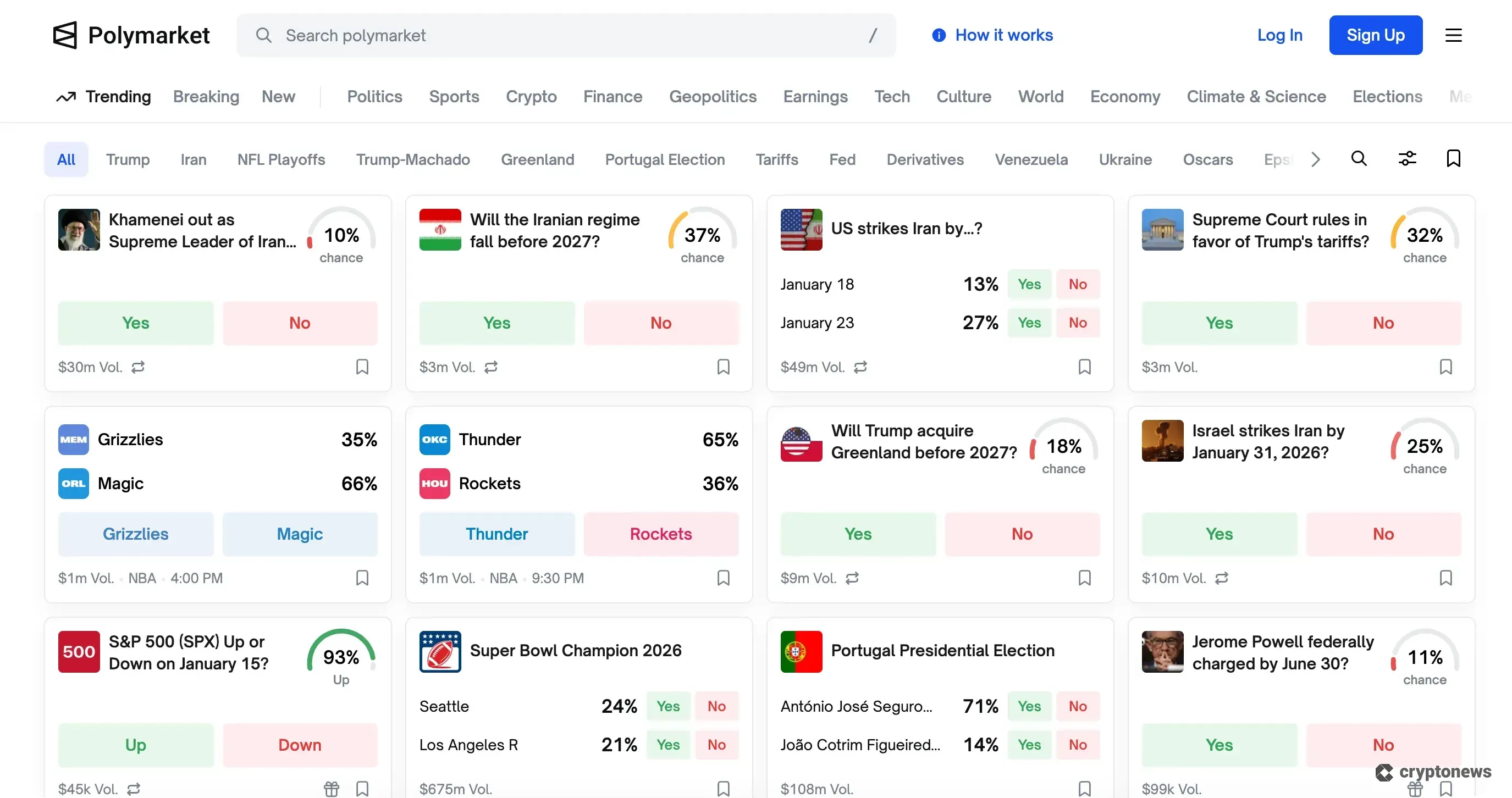Expand more topic filters with right chevron
1512x798 pixels.
1315,159
